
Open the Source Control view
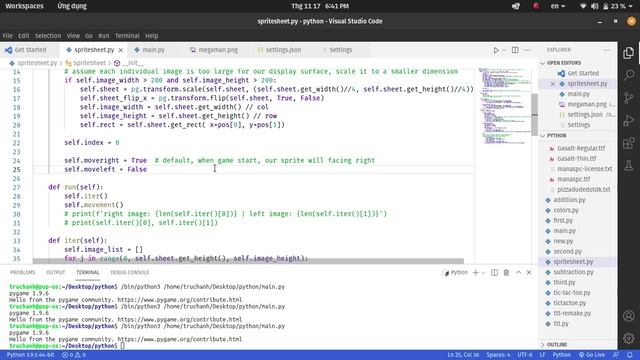point(629,98)
